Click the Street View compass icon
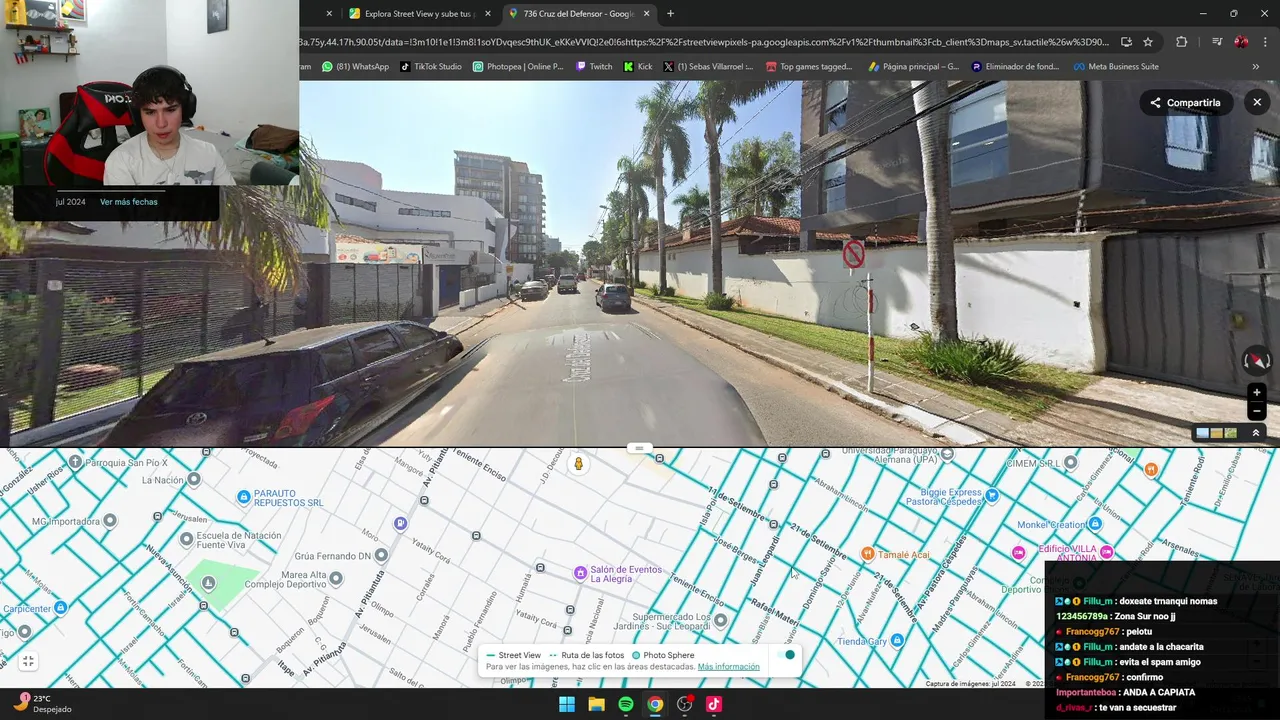1280x720 pixels. click(x=1257, y=361)
